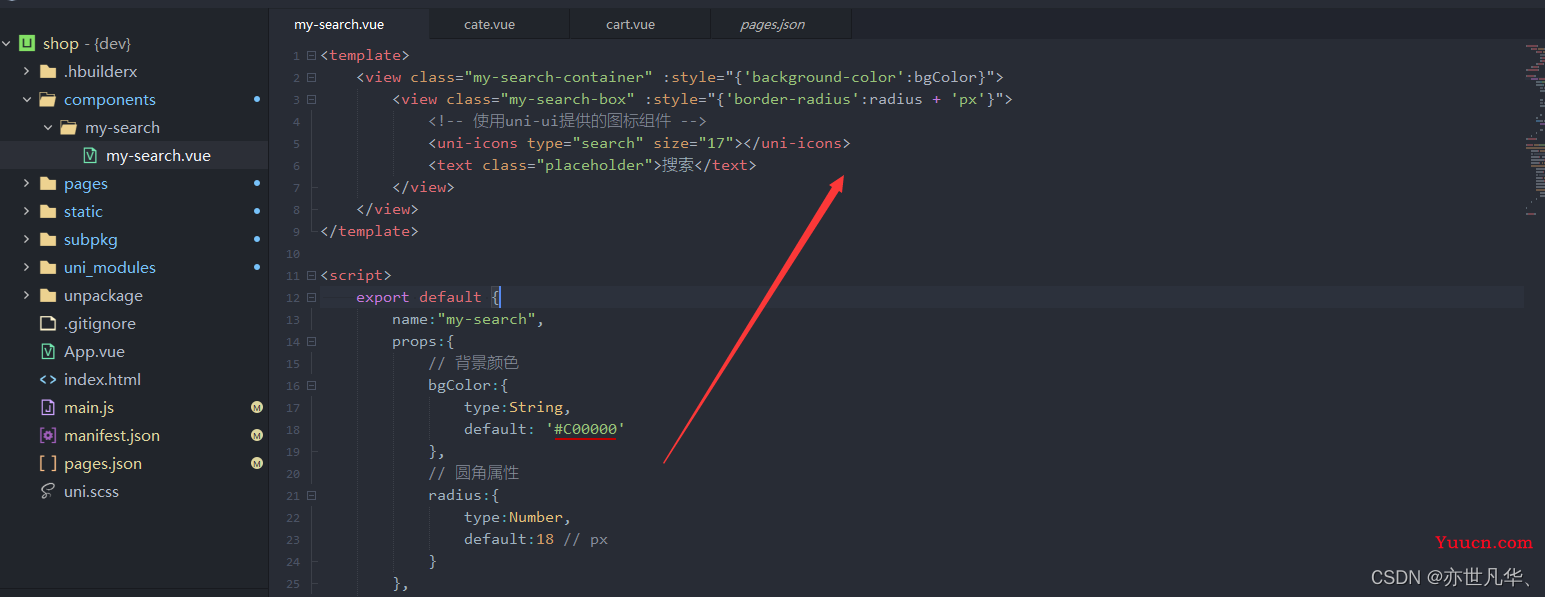This screenshot has height=597, width=1545.
Task: Fold the my-search-container view at line 2
Action: point(312,78)
